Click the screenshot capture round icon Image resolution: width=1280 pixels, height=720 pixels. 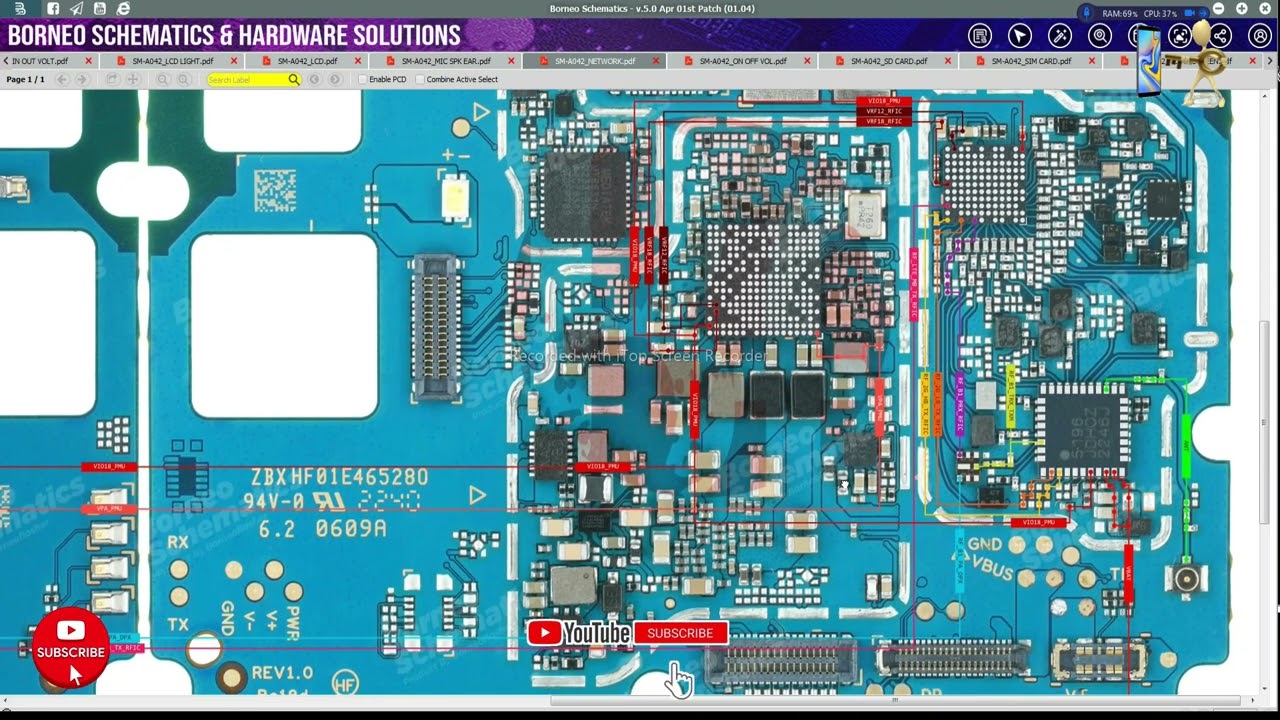pos(1180,36)
